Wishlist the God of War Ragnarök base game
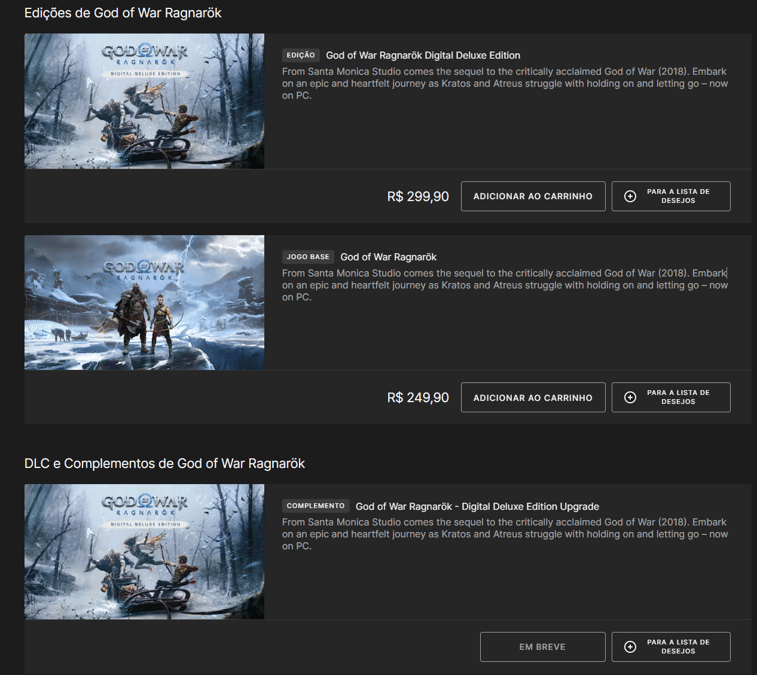This screenshot has height=675, width=757. point(671,397)
